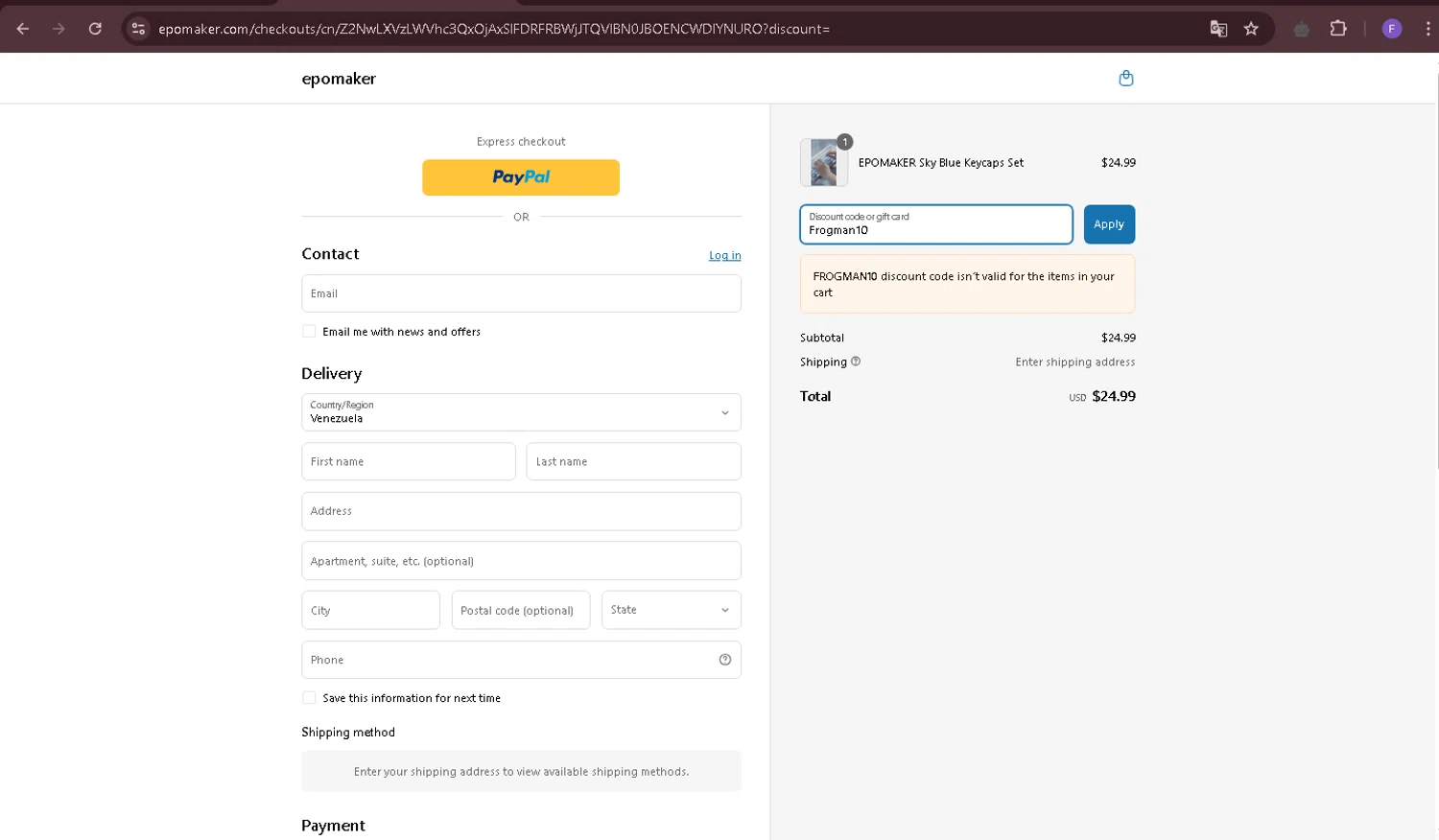Click into the First name field
Viewport: 1439px width, 840px height.
click(x=409, y=461)
